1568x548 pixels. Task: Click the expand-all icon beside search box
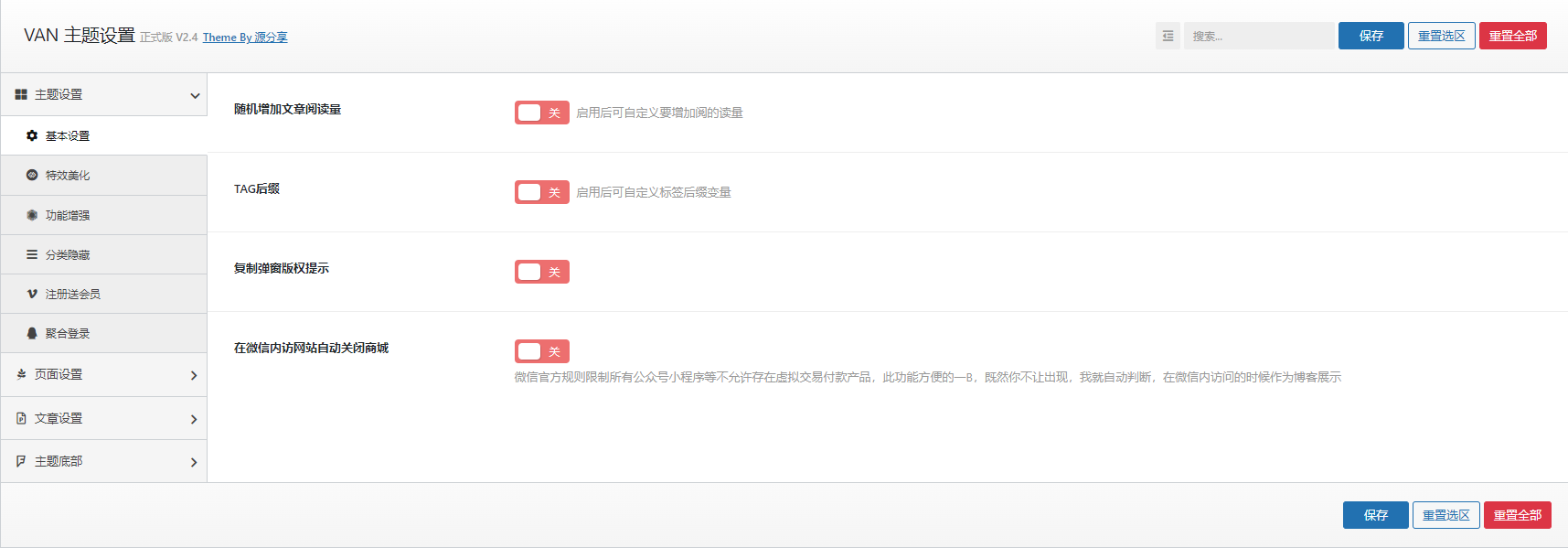click(x=1168, y=36)
